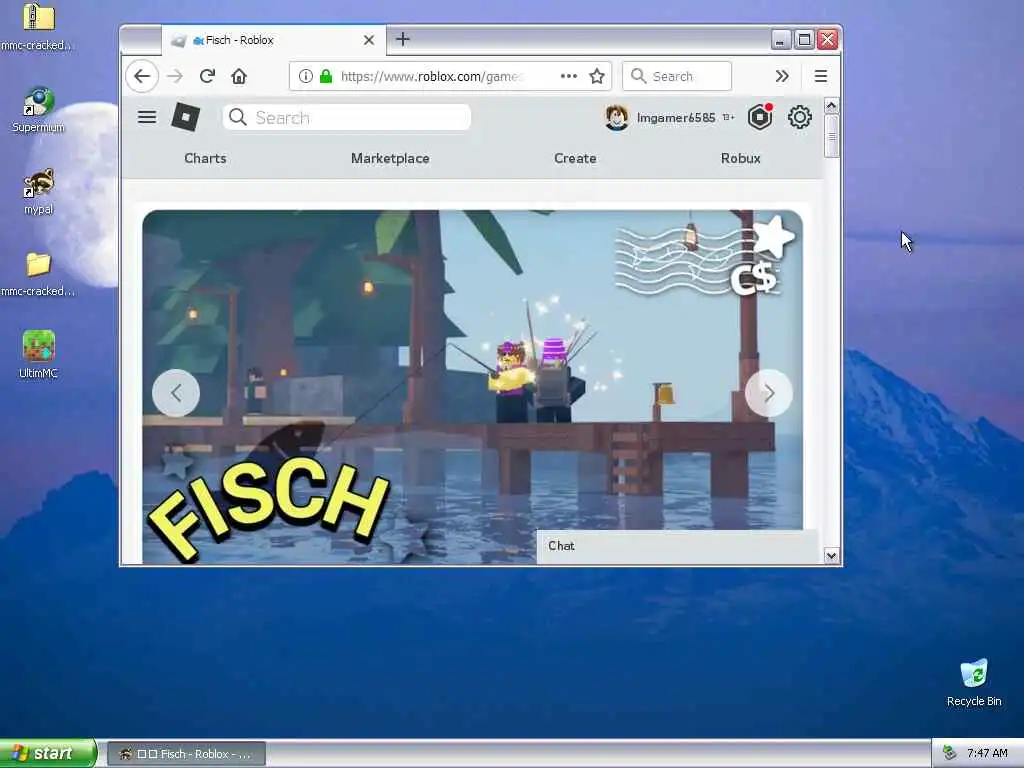Screen dimensions: 1024x768
Task: Click the vertical scrollbar thumb
Action: pos(831,136)
